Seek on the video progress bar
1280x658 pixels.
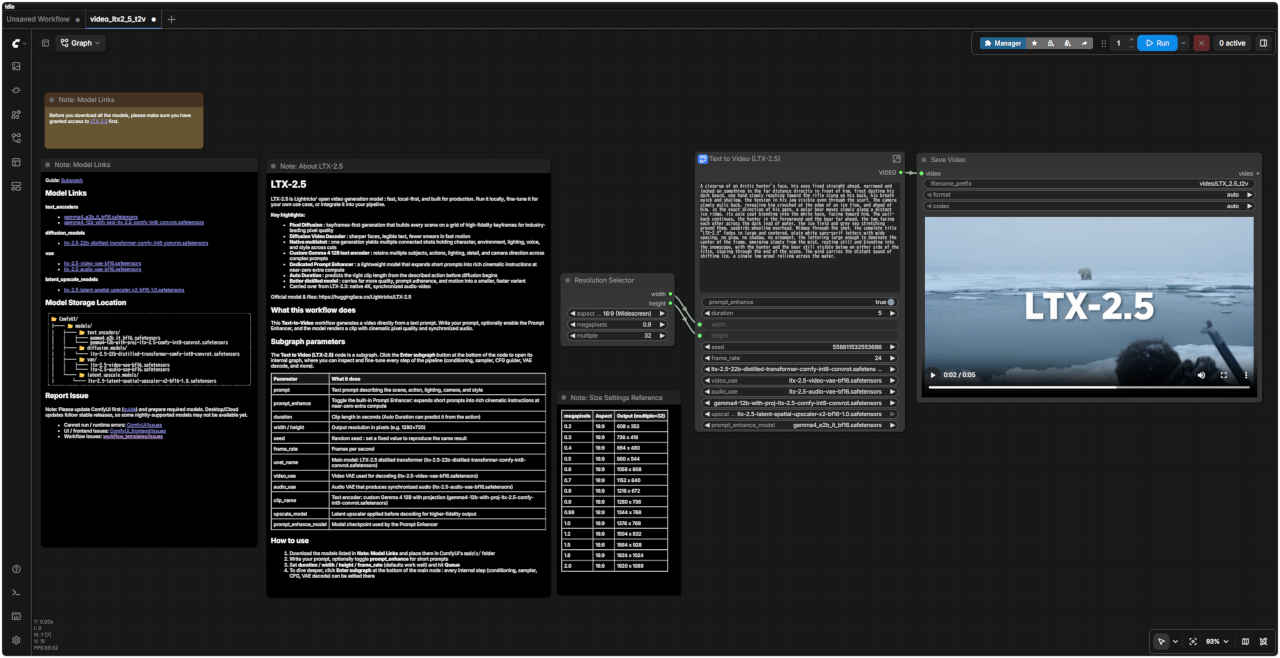coord(1088,387)
